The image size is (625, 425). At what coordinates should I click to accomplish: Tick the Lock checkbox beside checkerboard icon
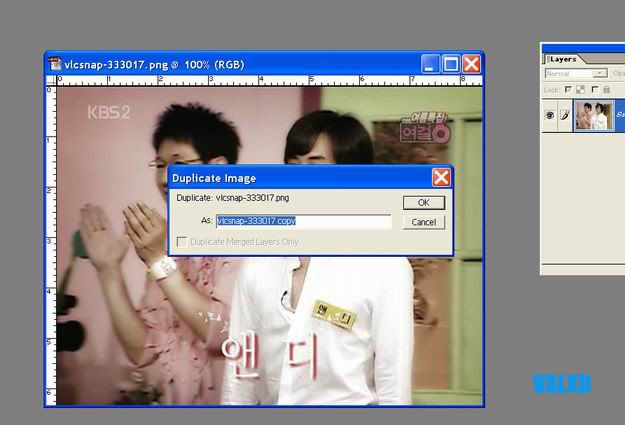coord(568,90)
